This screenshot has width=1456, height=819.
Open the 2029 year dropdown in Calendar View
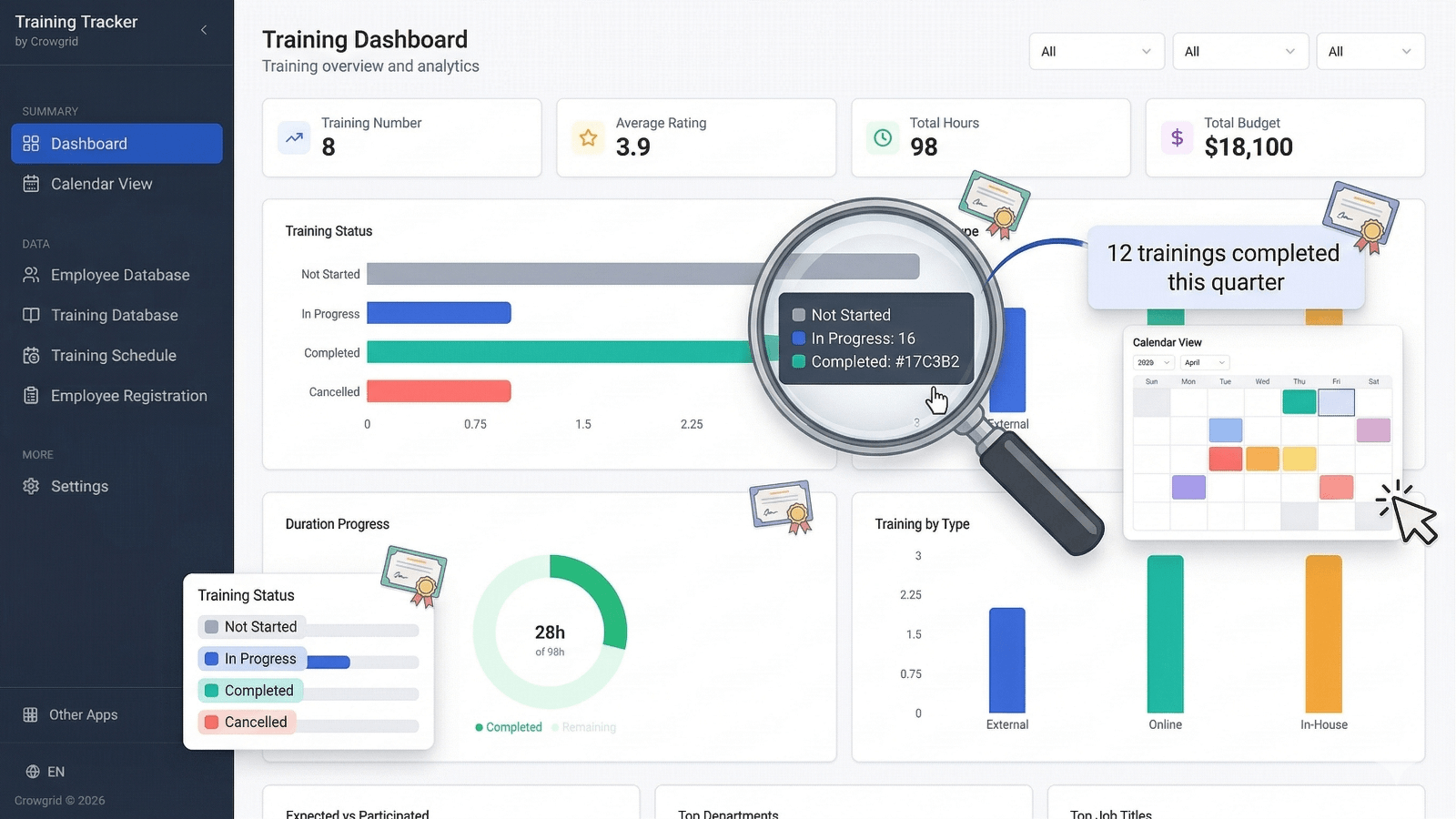pyautogui.click(x=1153, y=362)
